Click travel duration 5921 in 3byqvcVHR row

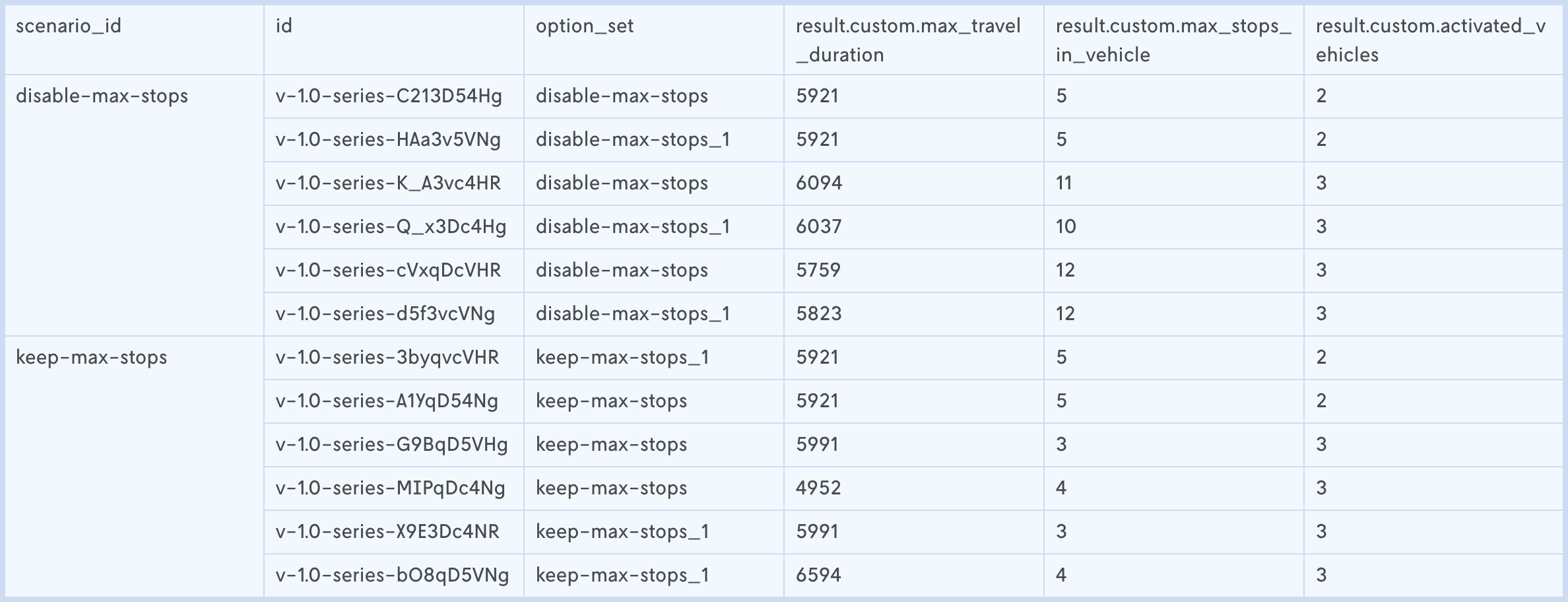click(817, 358)
